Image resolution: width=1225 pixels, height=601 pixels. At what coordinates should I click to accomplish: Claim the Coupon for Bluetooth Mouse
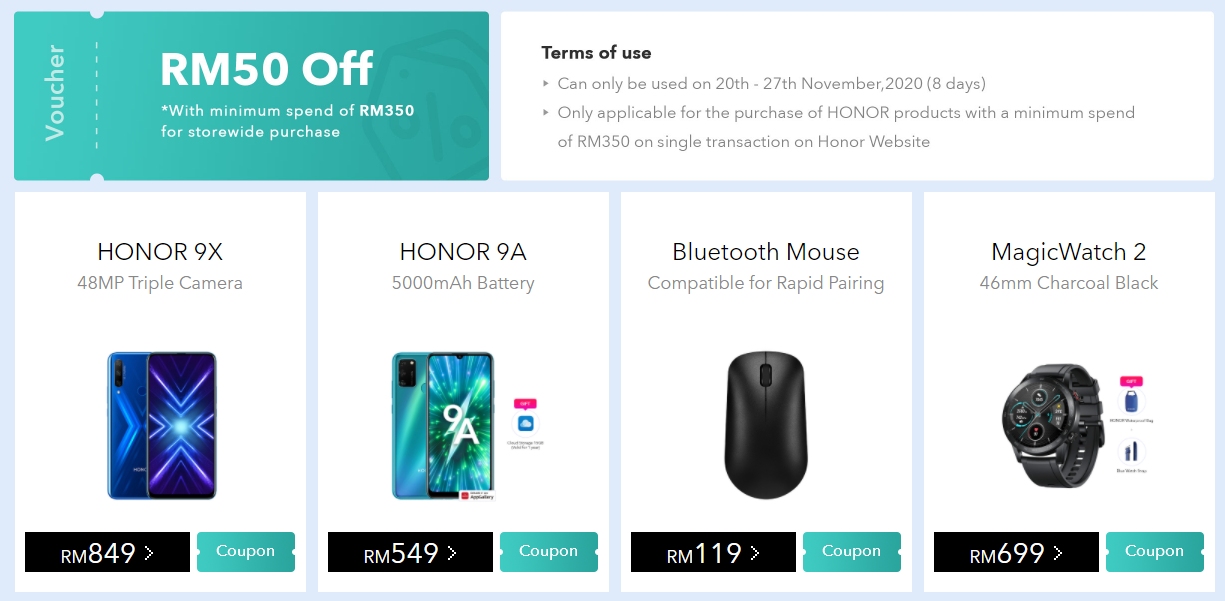(852, 552)
